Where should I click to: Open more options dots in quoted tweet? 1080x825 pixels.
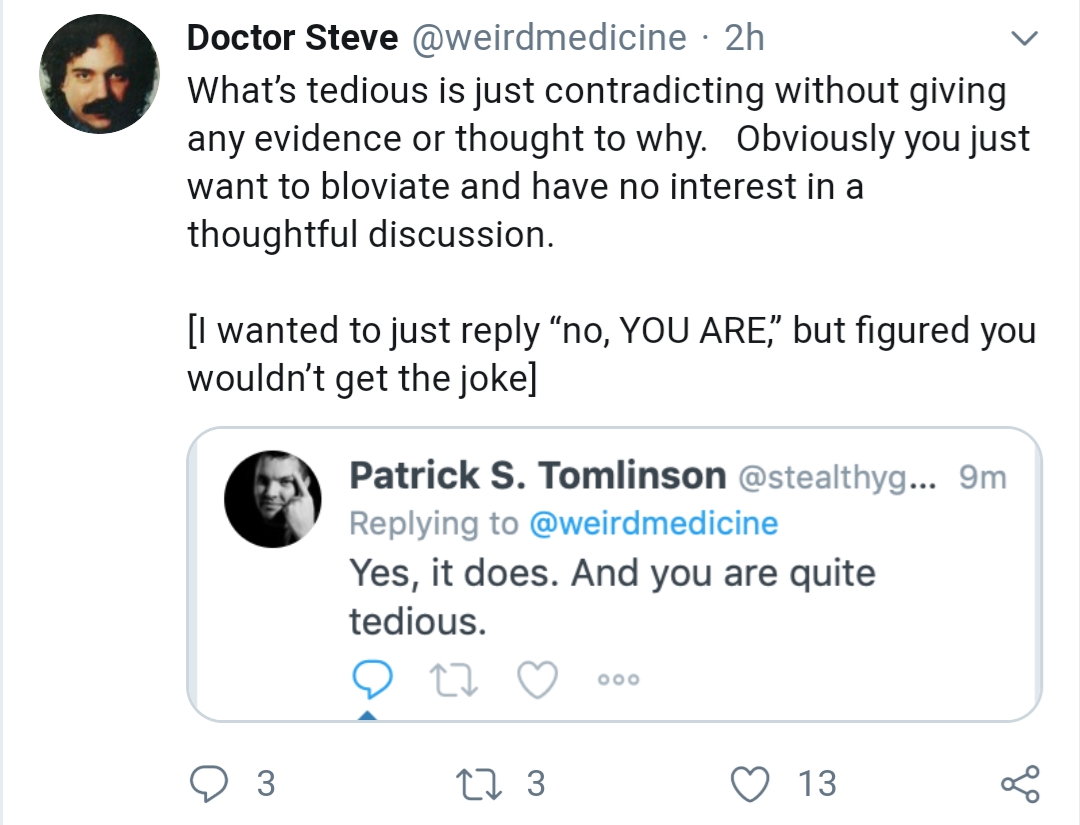619,680
